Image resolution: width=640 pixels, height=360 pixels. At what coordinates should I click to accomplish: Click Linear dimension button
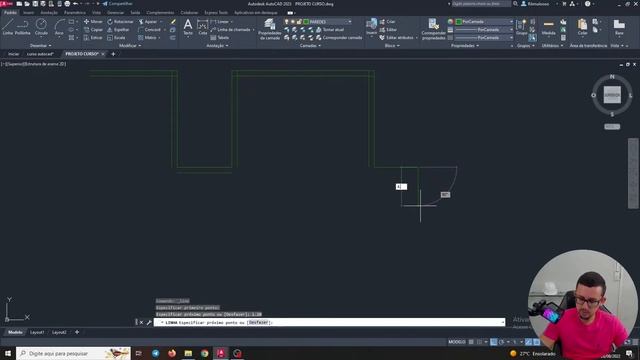[220, 22]
